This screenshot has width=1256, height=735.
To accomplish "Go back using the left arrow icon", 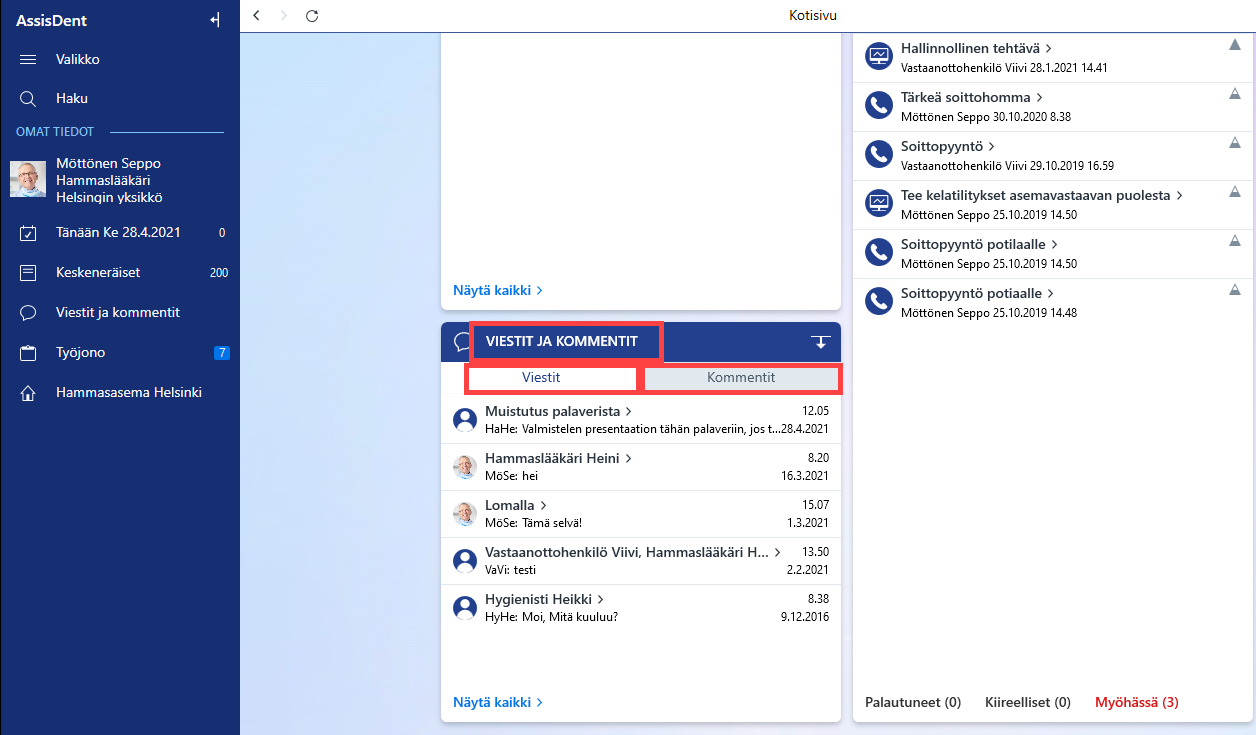I will click(x=257, y=16).
